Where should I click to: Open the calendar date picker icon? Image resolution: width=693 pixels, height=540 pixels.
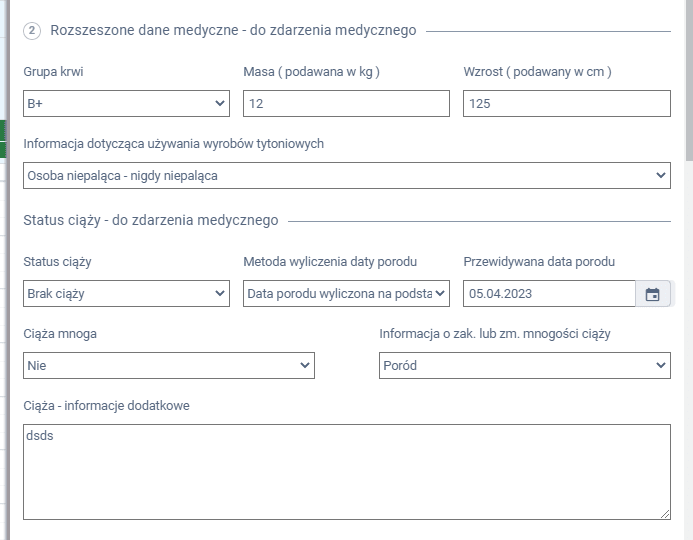tap(653, 294)
